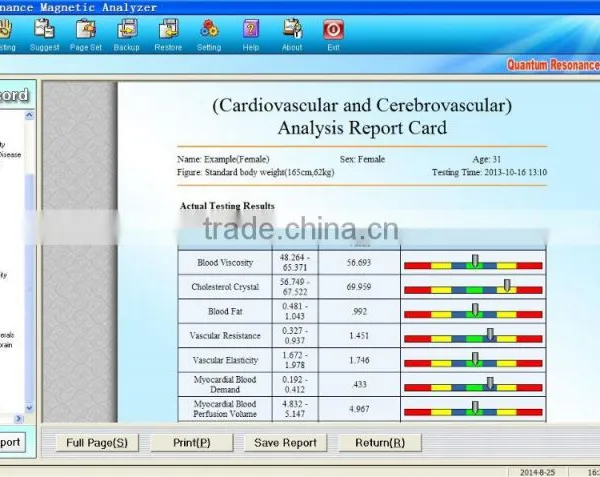600x477 pixels.
Task: Click the Save Report button
Action: (285, 443)
